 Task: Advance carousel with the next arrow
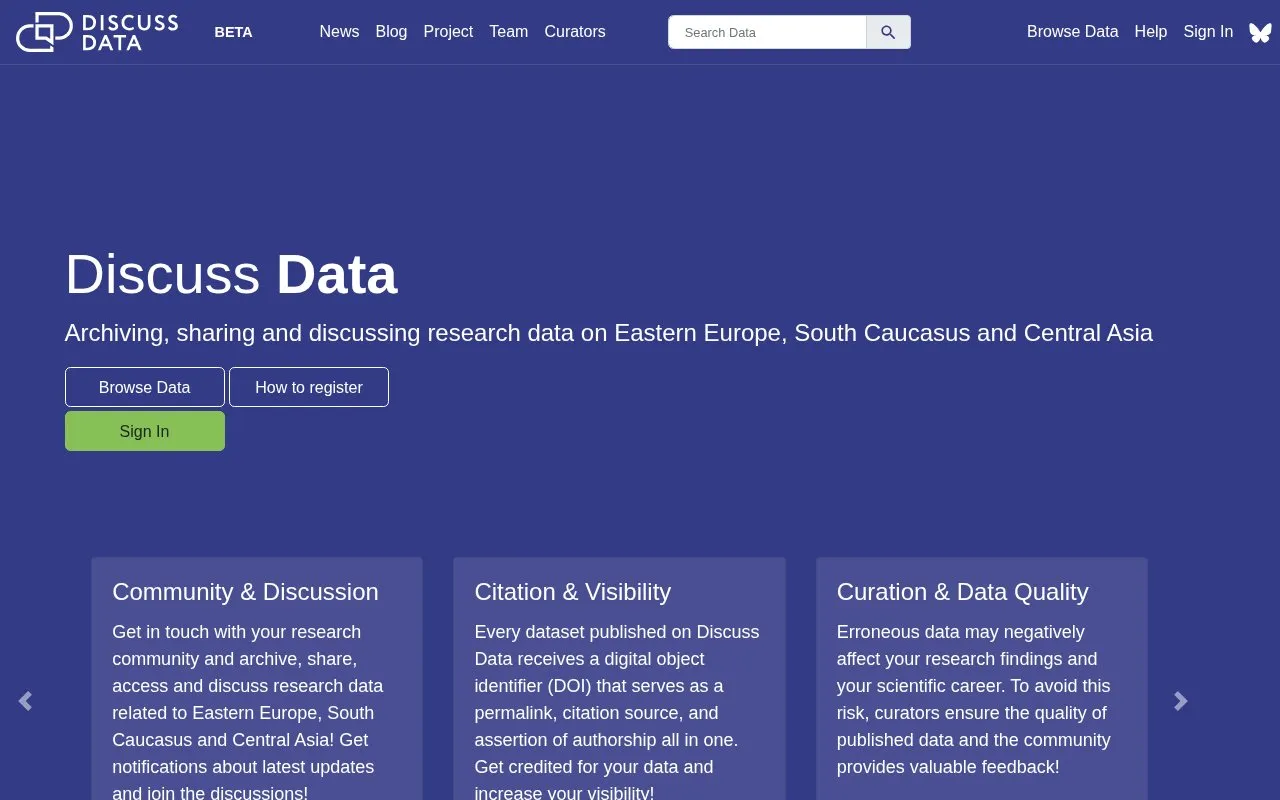tap(1181, 702)
